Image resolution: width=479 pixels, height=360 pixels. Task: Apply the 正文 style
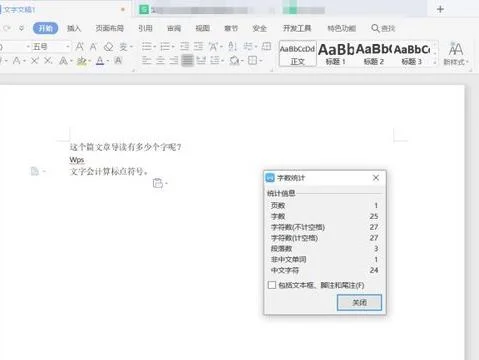coord(298,53)
